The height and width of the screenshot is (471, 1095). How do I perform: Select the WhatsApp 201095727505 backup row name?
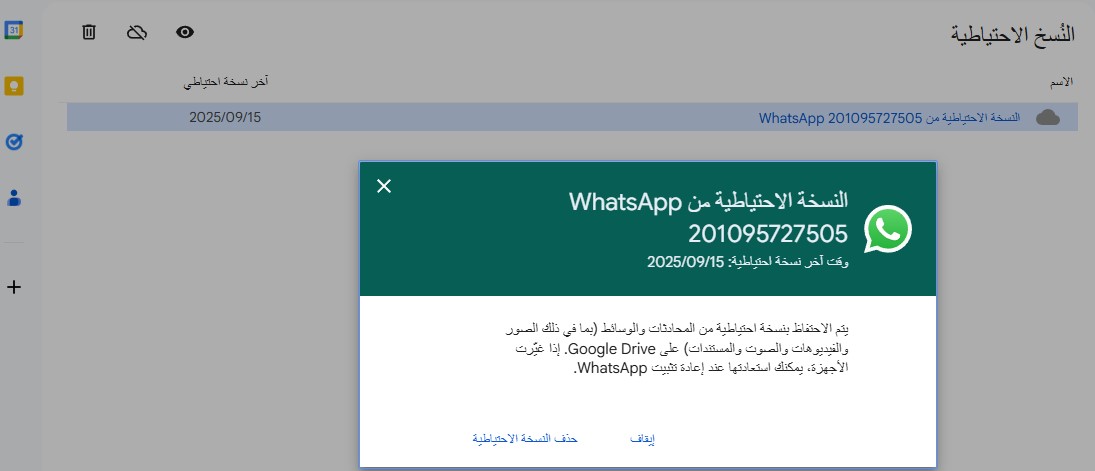890,117
